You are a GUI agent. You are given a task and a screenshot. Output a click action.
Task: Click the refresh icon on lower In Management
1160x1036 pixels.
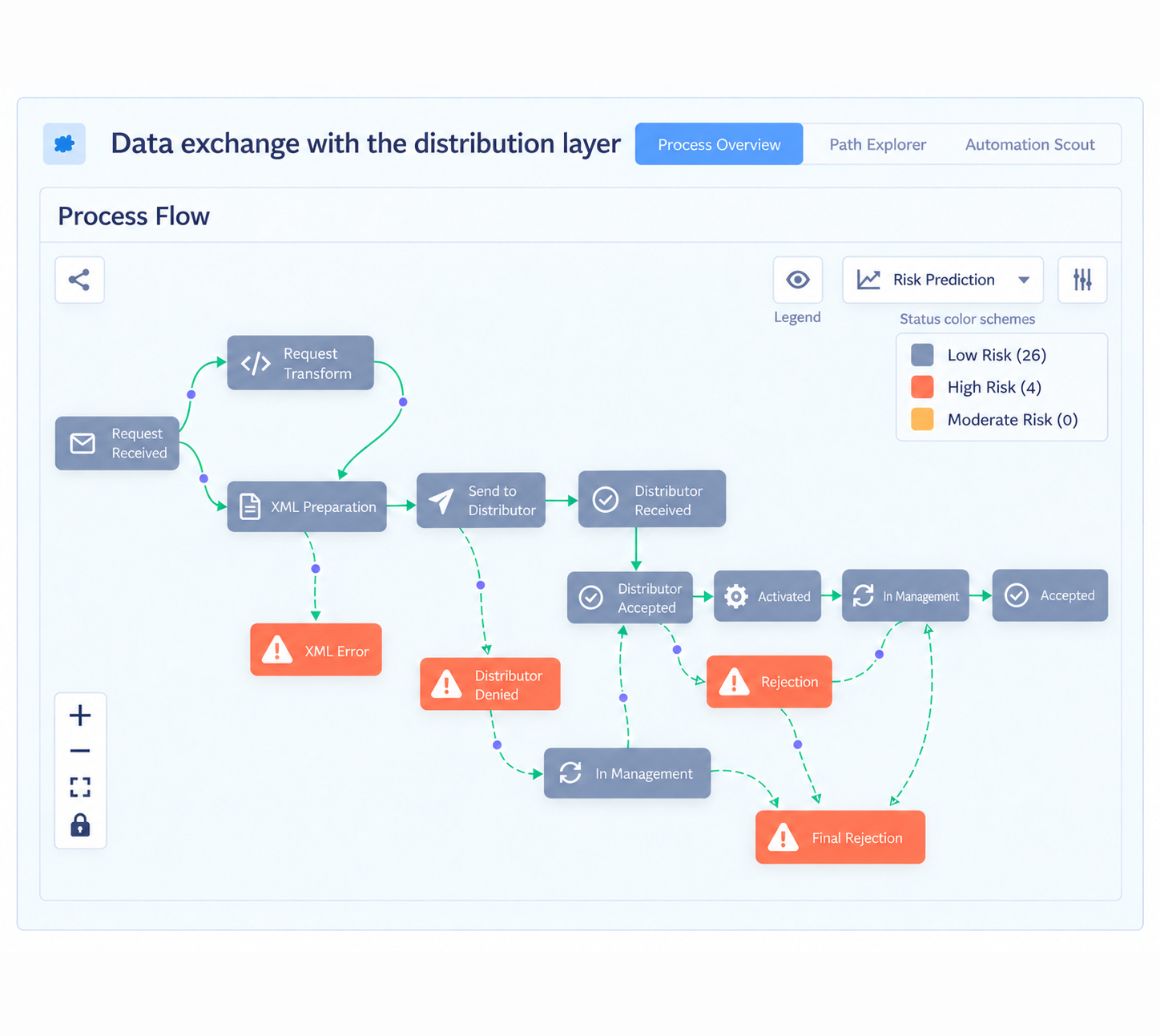(x=570, y=772)
